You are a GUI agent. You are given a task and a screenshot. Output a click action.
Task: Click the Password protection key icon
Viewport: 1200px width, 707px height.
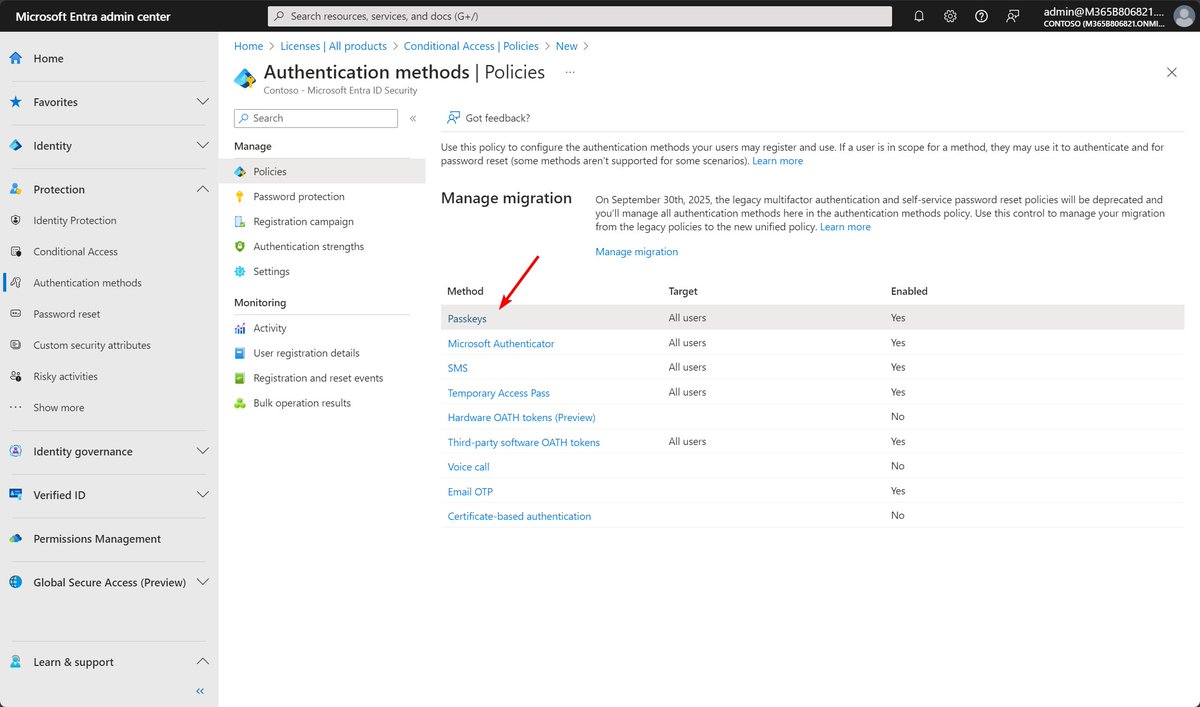[240, 197]
